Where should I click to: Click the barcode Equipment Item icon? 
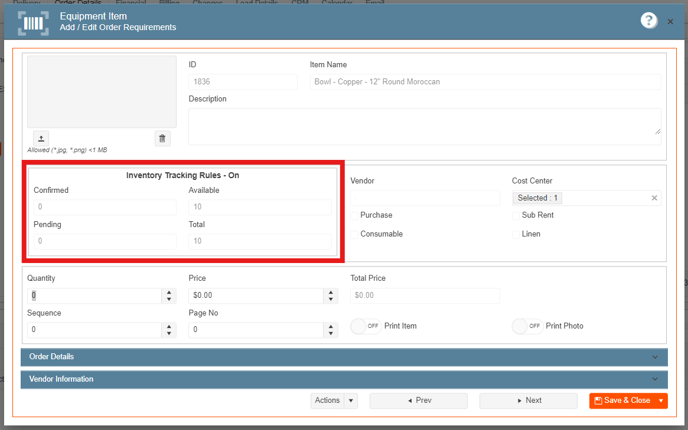tap(33, 22)
